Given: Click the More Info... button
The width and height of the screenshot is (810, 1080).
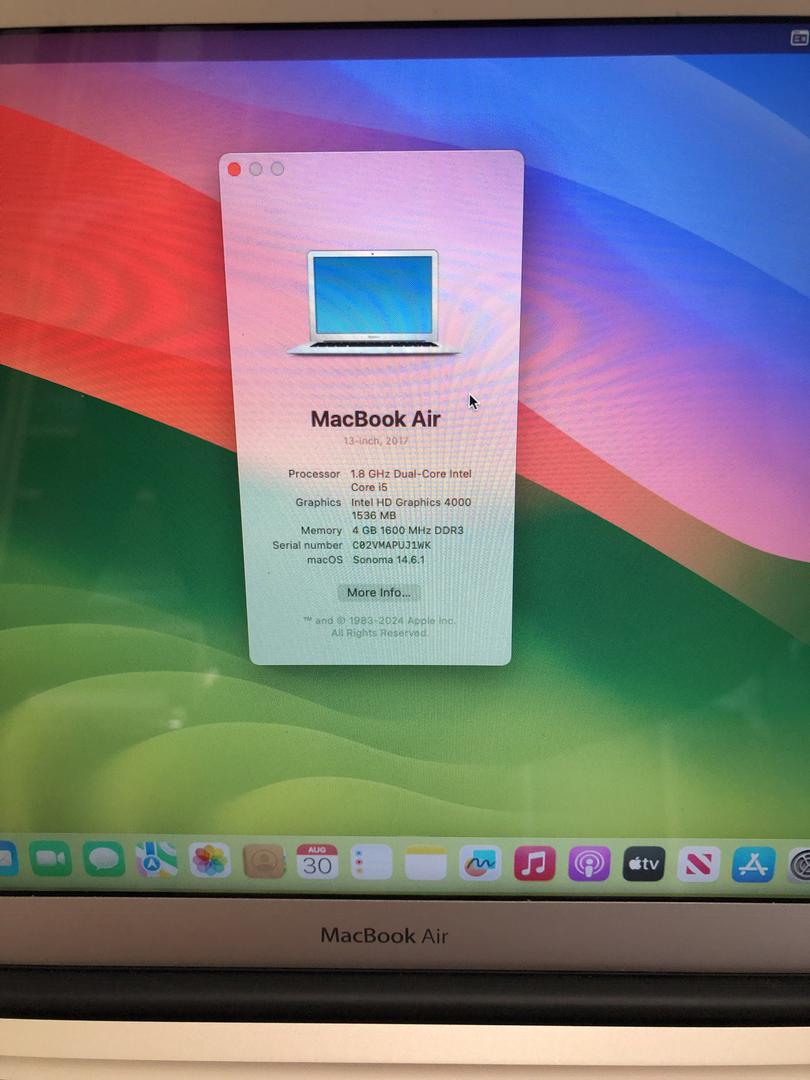Looking at the screenshot, I should pyautogui.click(x=379, y=592).
